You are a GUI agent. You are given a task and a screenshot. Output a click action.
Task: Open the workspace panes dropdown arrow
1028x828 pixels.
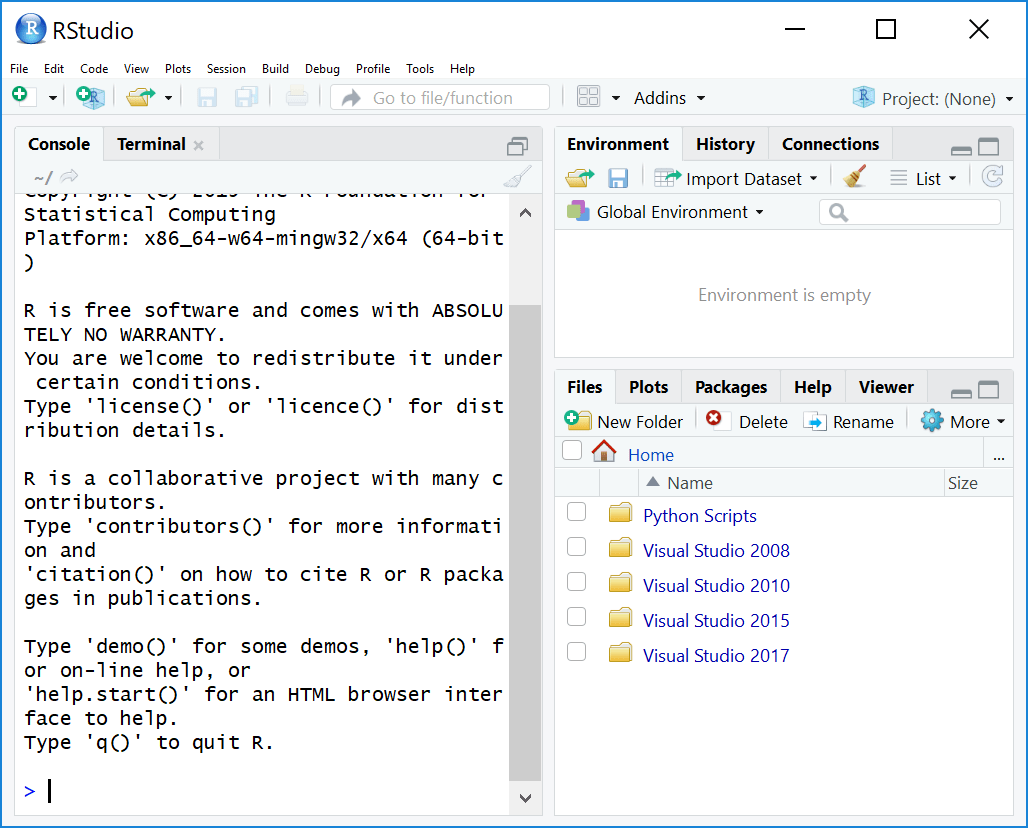pos(616,98)
